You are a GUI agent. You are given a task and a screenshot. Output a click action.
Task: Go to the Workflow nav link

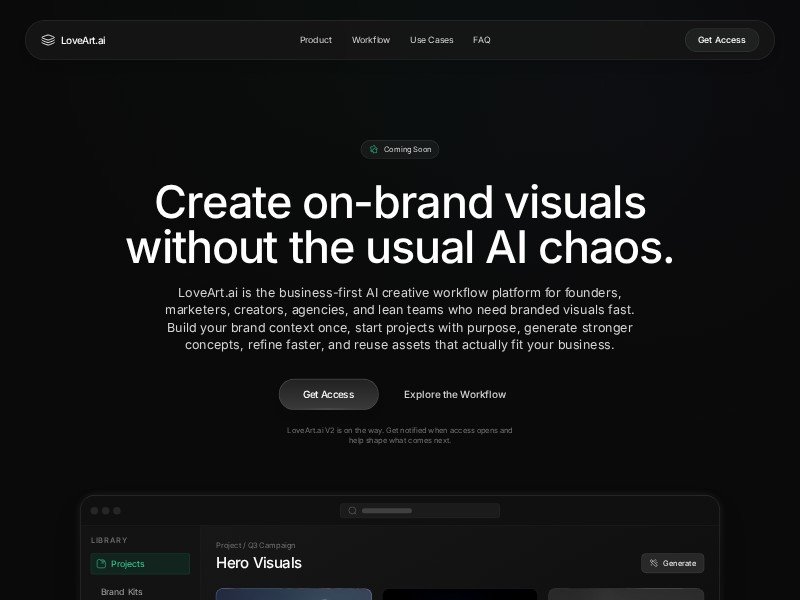371,40
